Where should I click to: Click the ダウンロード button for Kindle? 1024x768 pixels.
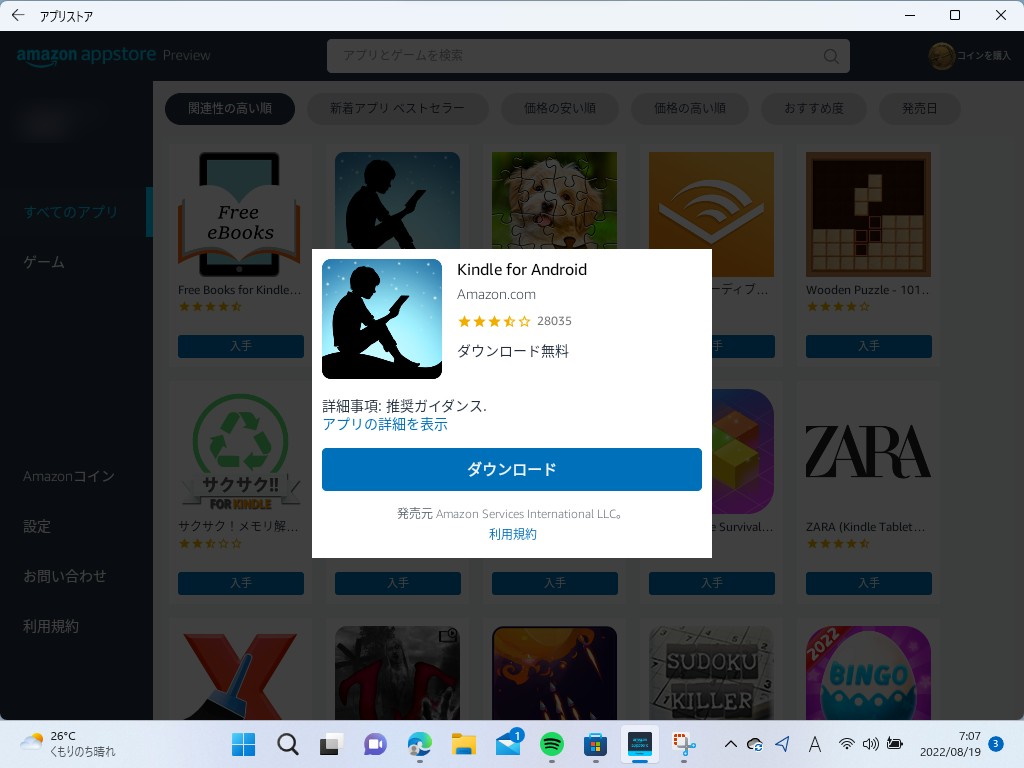click(x=511, y=469)
